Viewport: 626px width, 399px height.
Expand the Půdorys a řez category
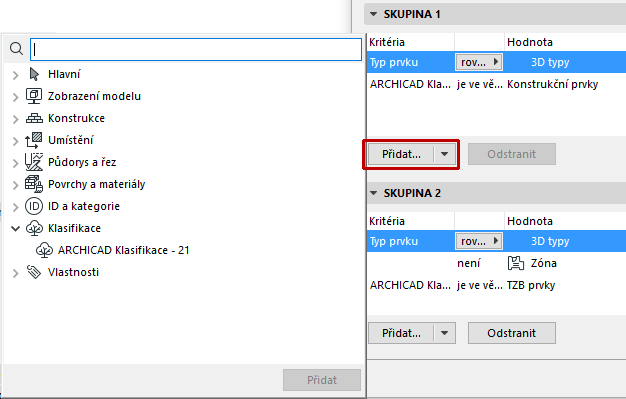coord(16,163)
